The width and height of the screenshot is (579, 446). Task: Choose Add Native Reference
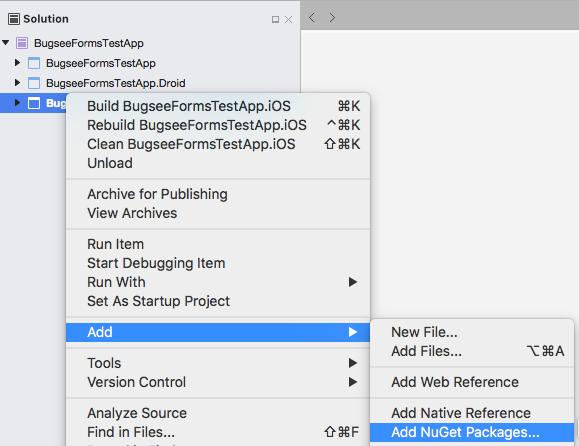[x=472, y=413]
